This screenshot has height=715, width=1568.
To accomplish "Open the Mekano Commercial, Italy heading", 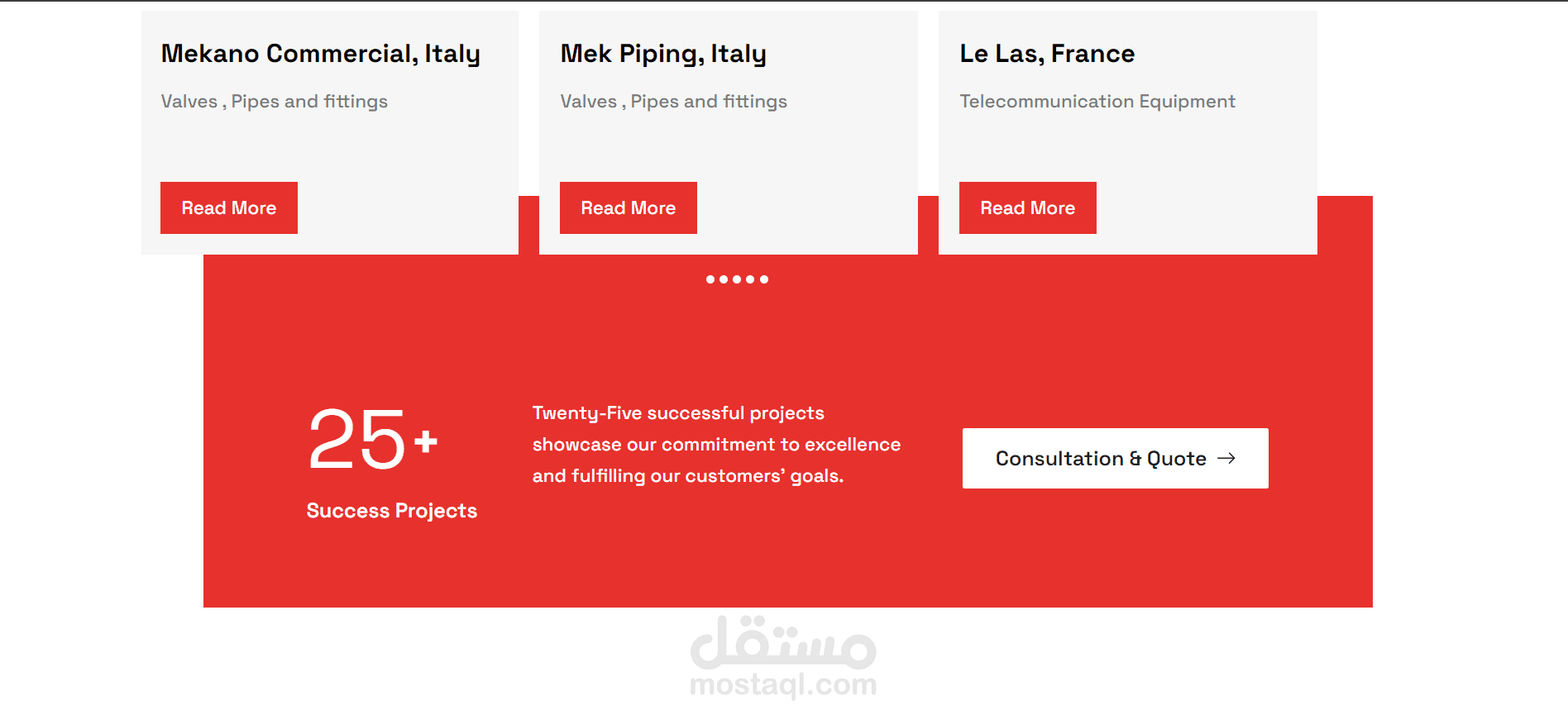I will click(320, 54).
